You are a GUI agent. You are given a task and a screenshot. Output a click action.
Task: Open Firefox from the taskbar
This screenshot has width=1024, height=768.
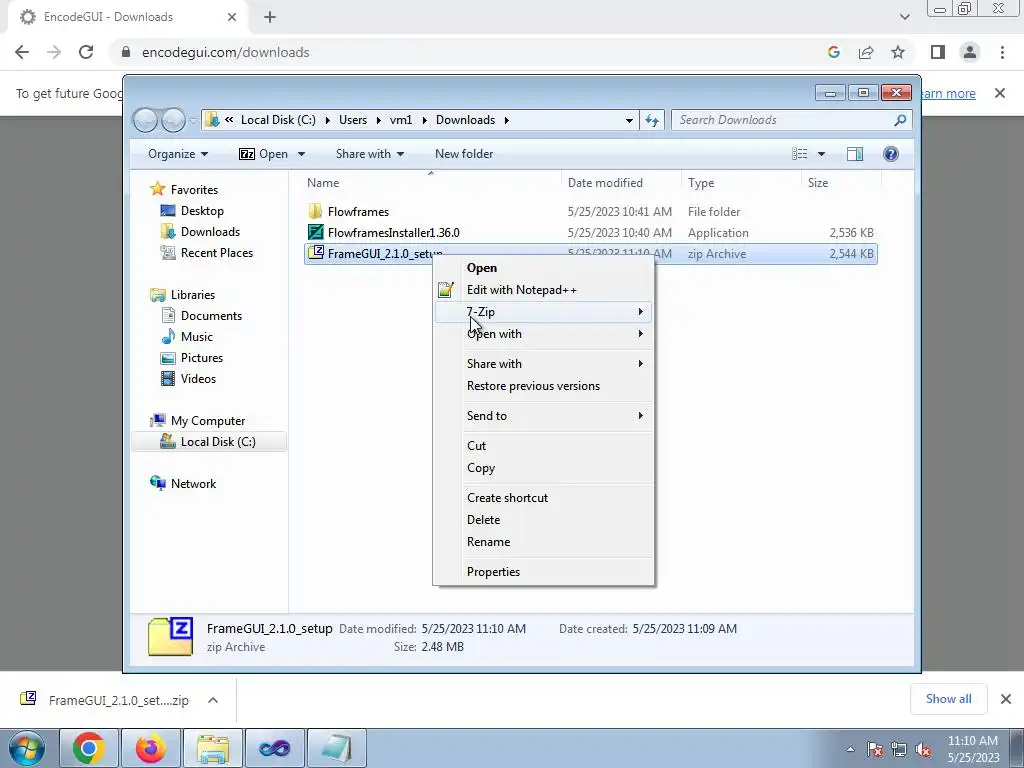pos(151,748)
